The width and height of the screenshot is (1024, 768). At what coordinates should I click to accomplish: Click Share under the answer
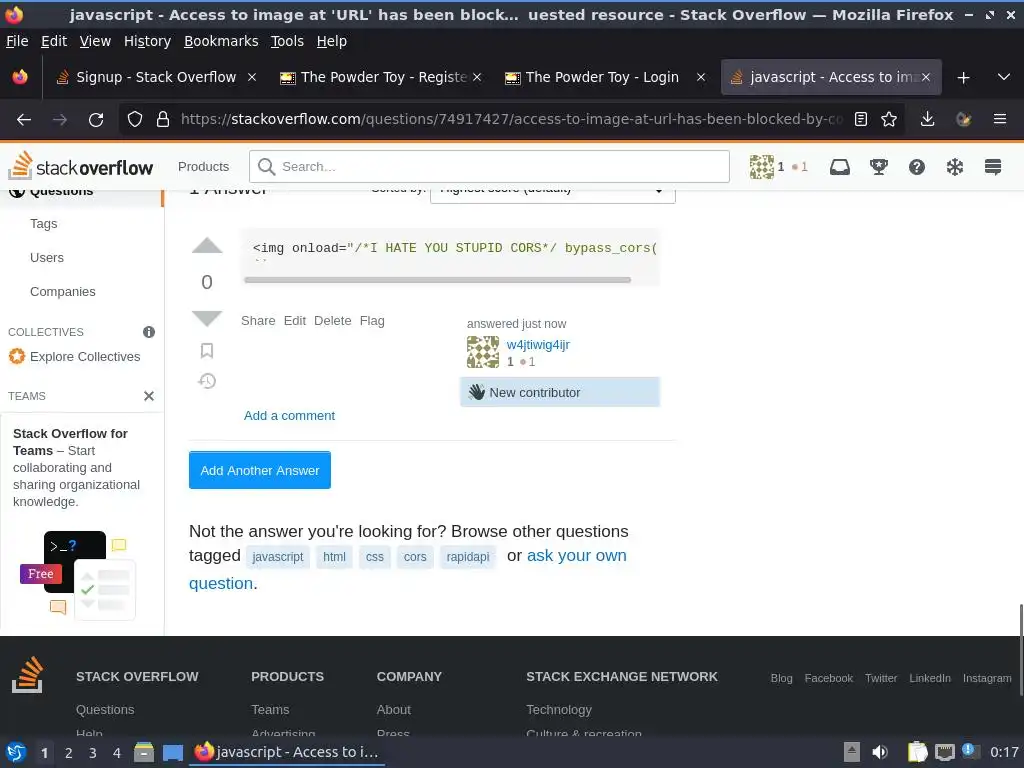coord(258,321)
